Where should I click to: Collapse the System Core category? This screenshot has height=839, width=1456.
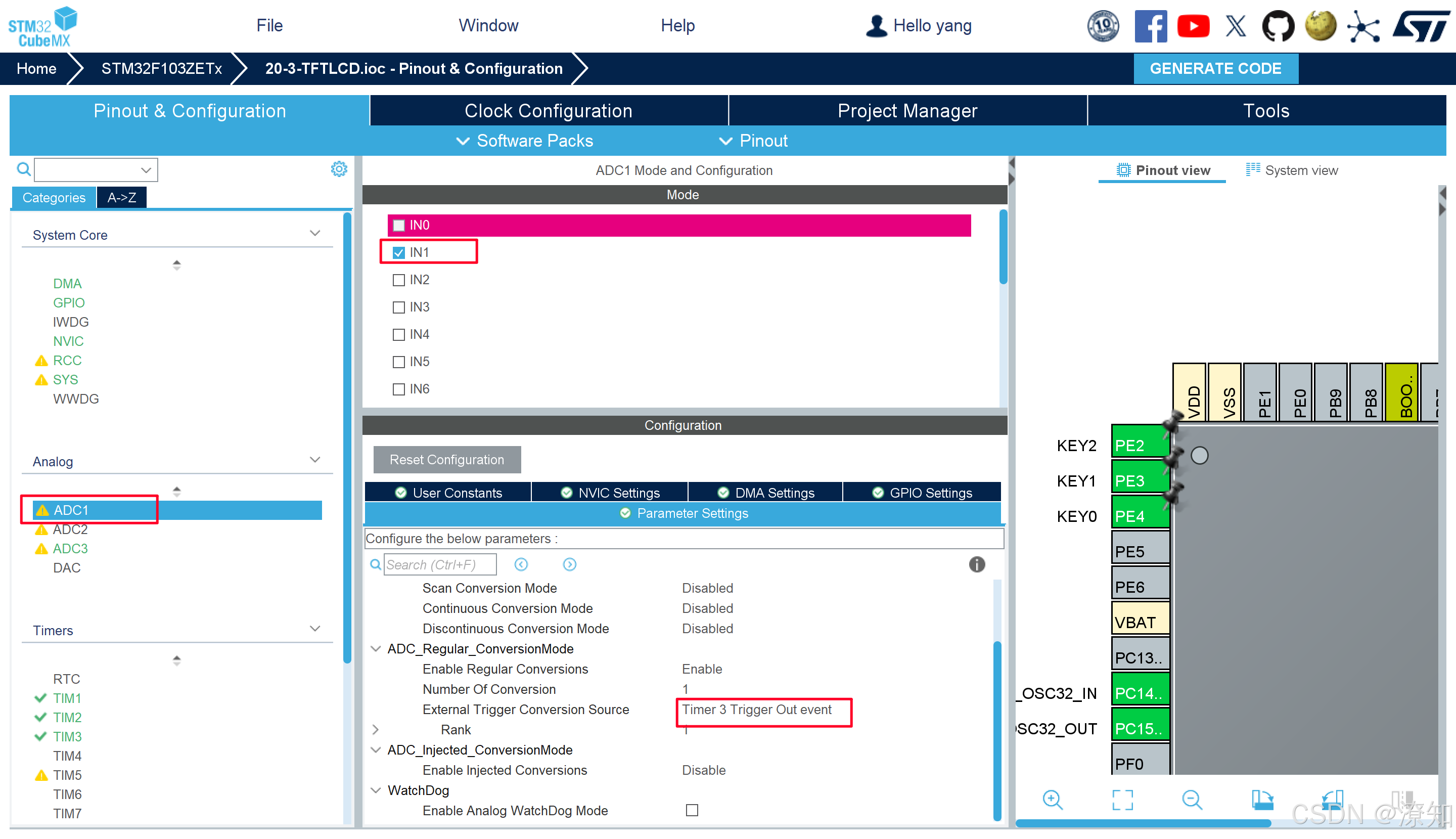314,233
